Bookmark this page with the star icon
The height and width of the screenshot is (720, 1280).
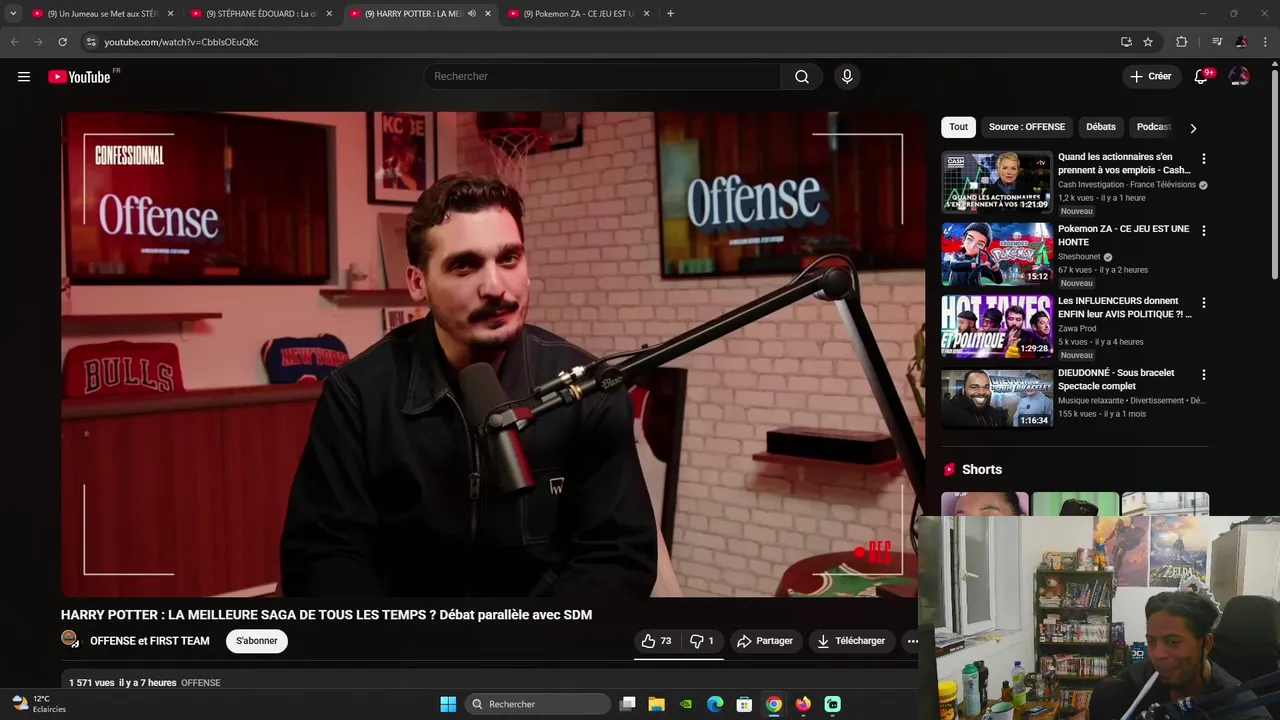pyautogui.click(x=1148, y=42)
